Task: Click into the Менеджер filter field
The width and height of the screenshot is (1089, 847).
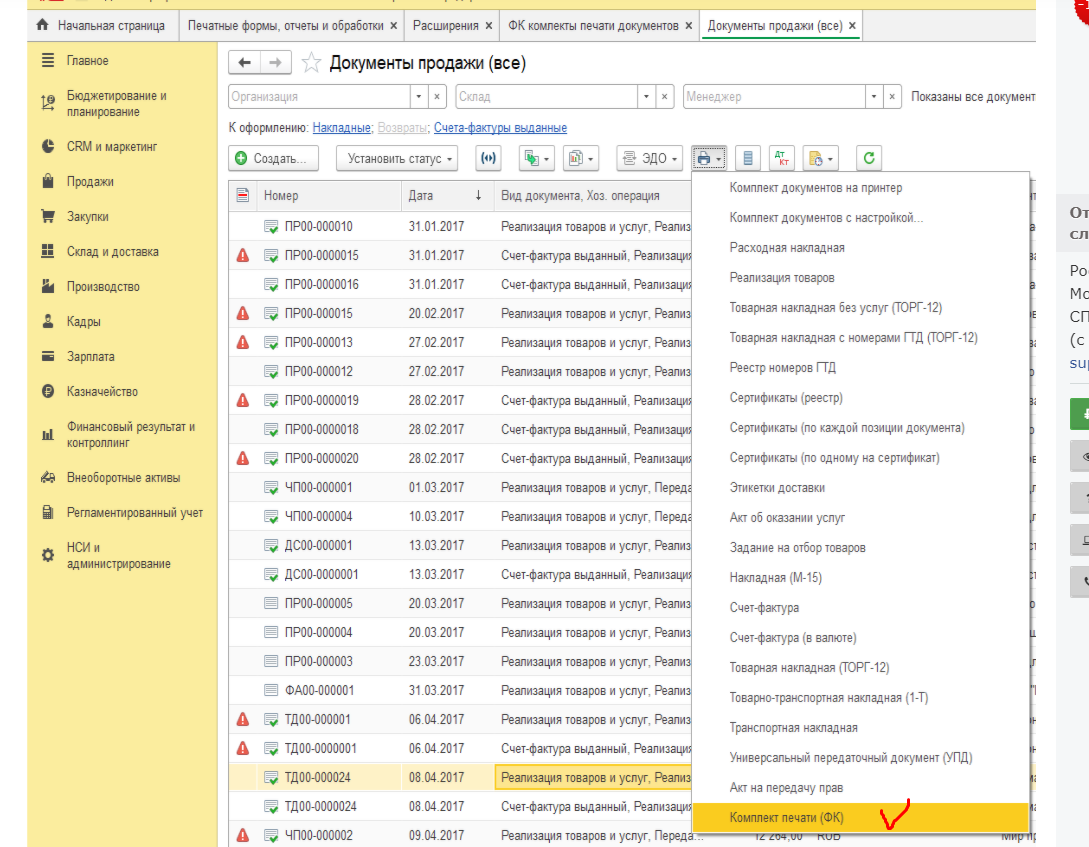Action: tap(772, 97)
